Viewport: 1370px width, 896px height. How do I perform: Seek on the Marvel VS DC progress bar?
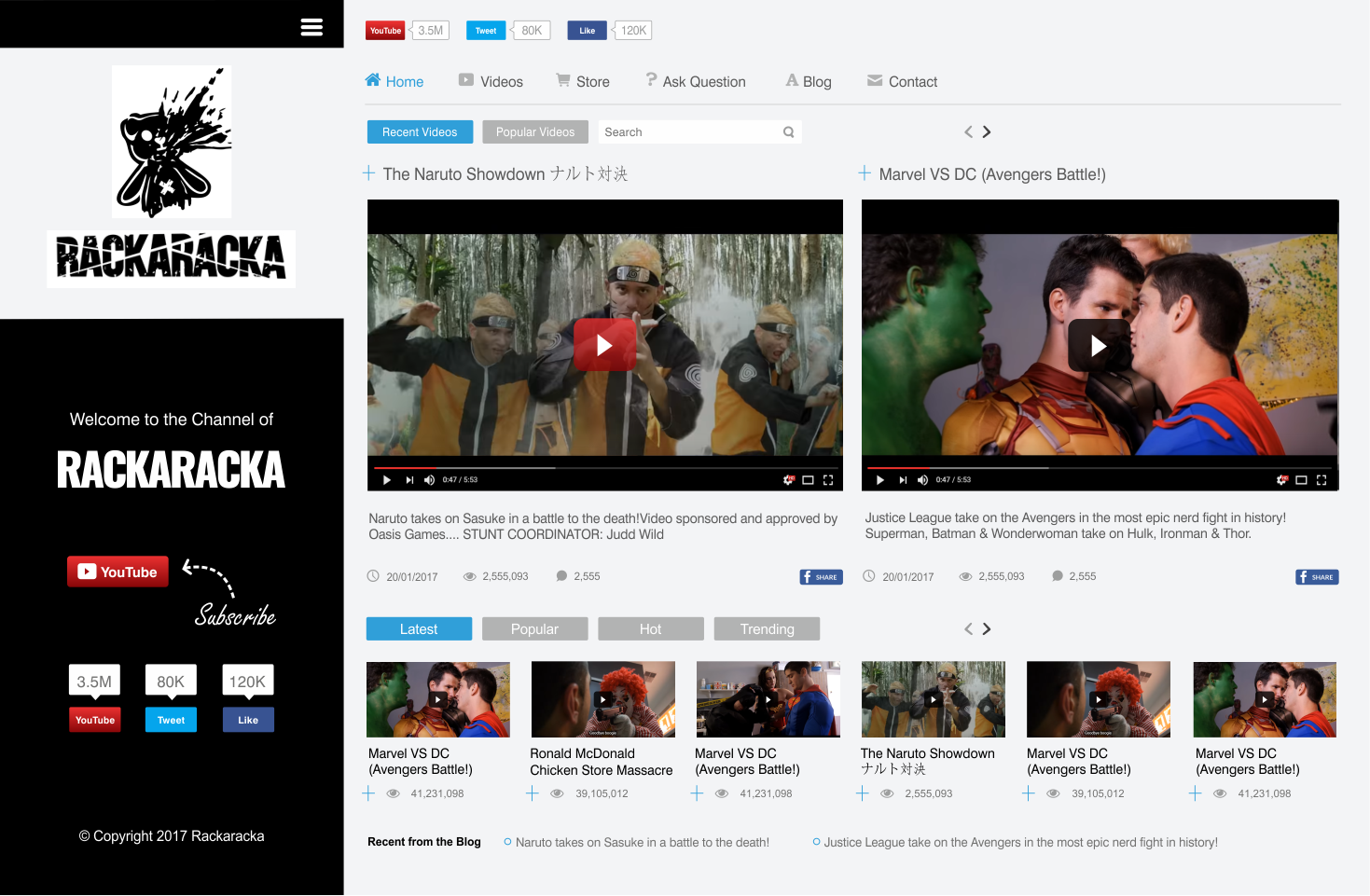coord(1098,467)
